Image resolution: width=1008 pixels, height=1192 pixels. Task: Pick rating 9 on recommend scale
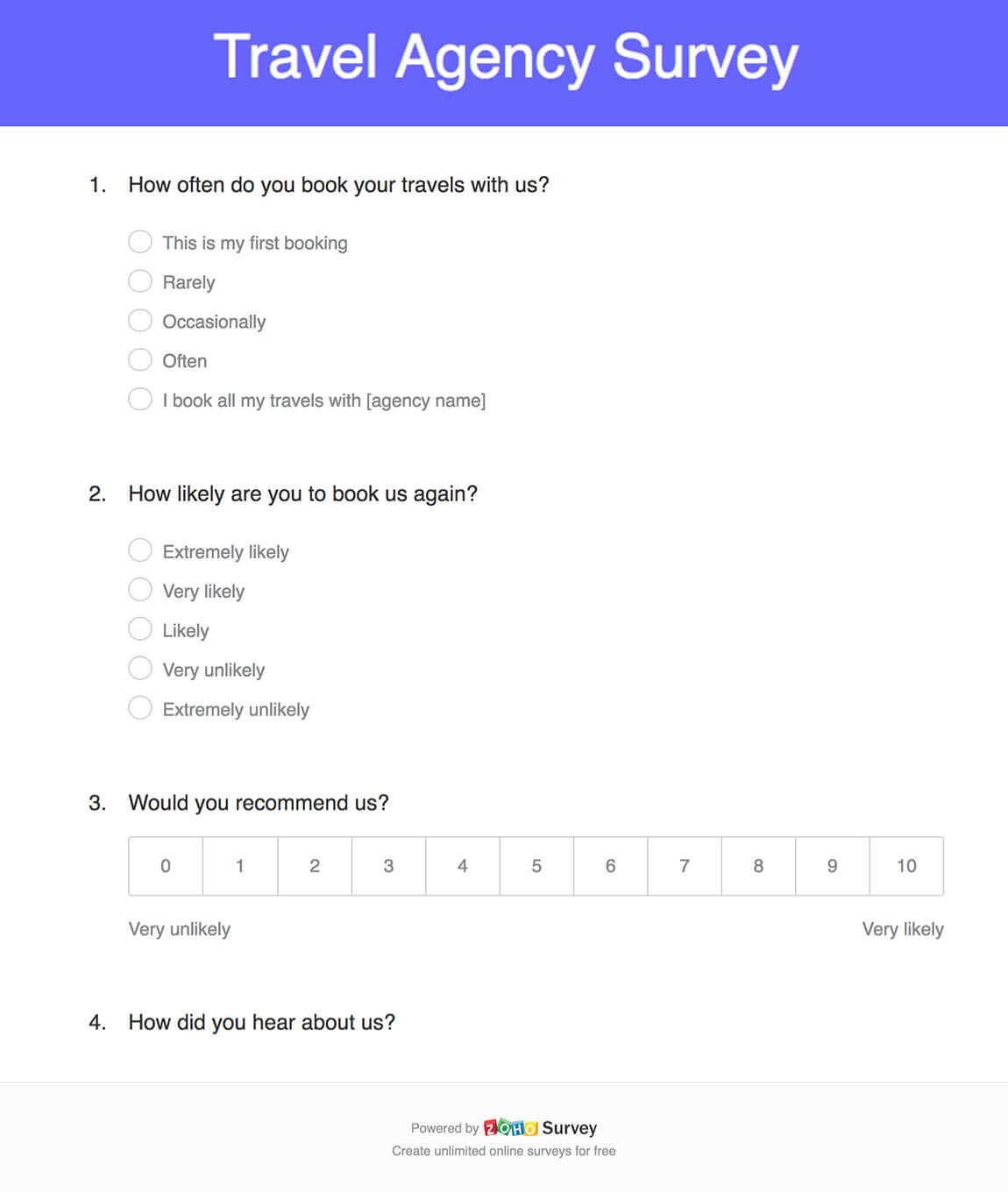point(832,866)
